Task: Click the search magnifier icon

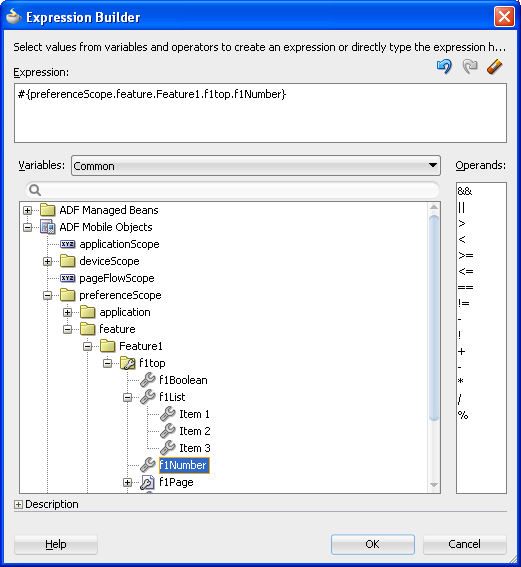Action: [35, 190]
